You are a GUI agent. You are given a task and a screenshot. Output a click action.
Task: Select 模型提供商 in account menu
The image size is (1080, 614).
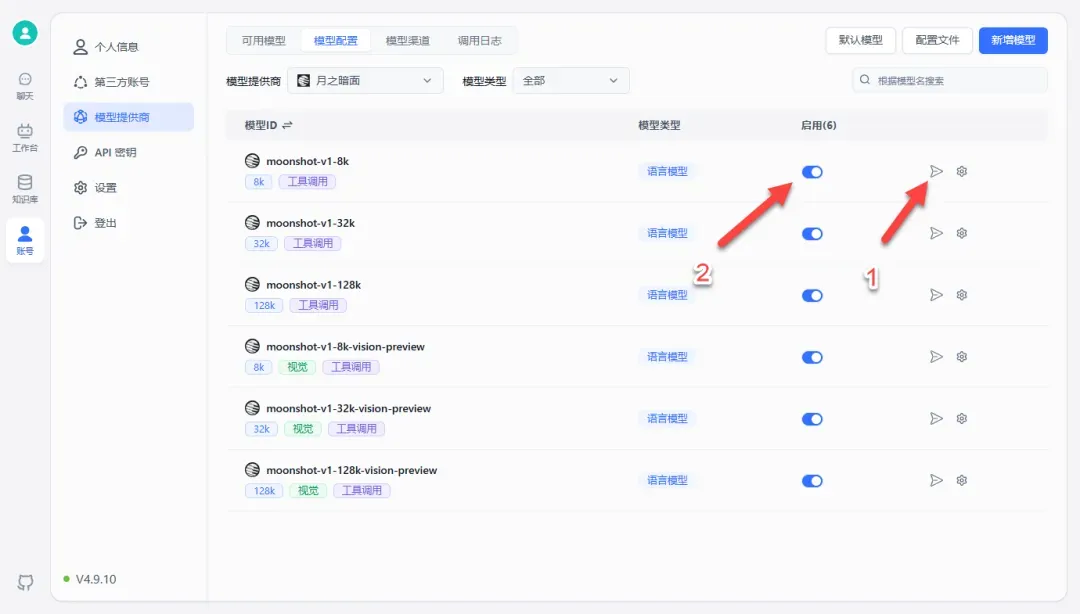coord(129,117)
